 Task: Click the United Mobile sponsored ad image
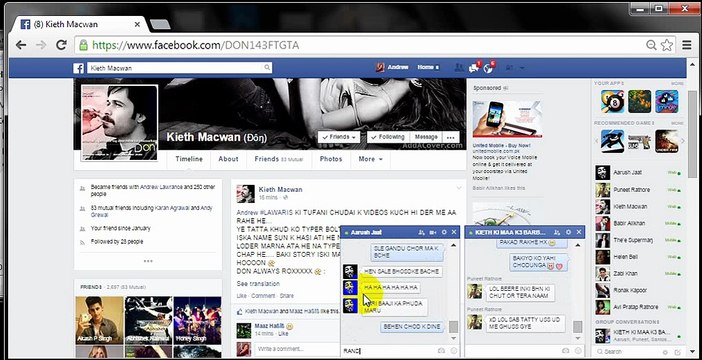(508, 119)
